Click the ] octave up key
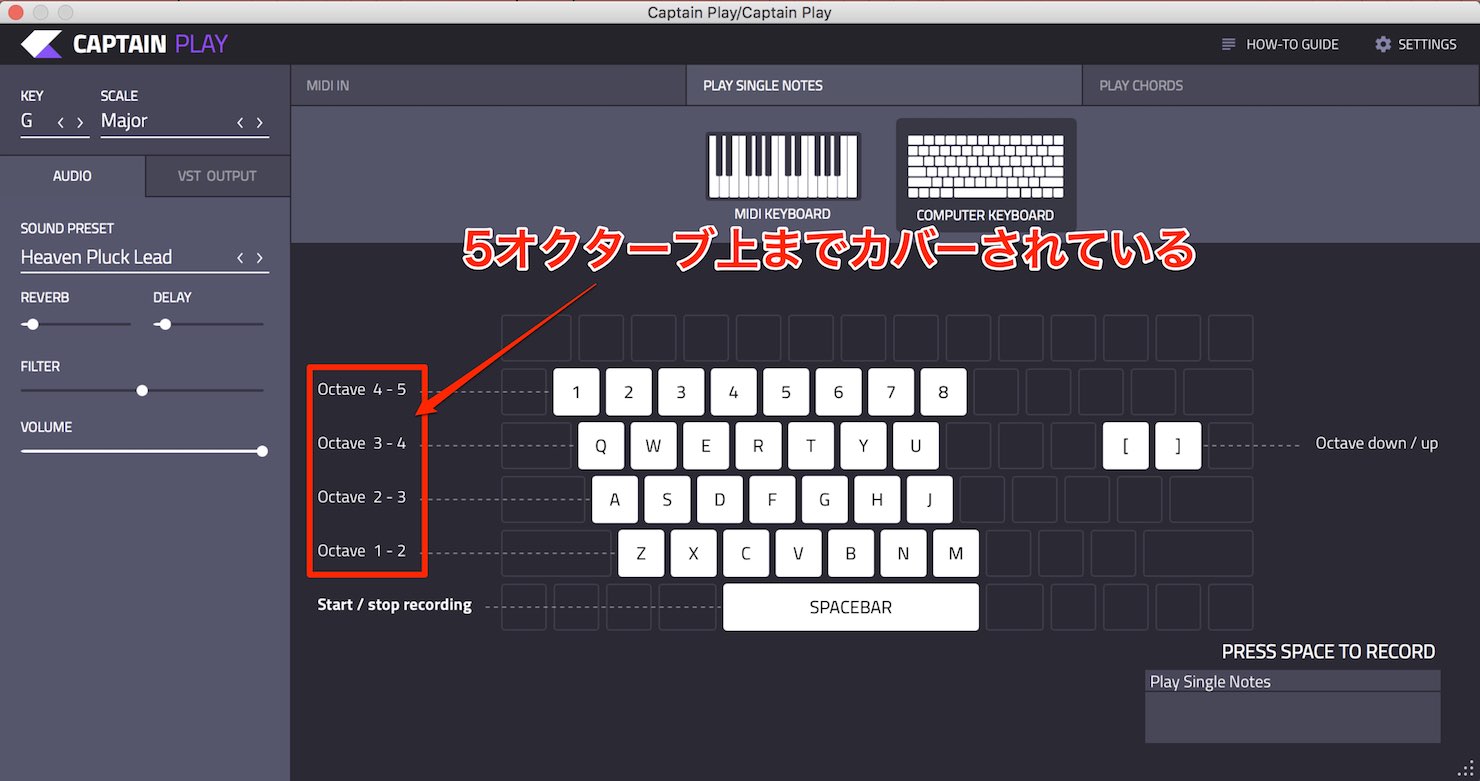 [x=1178, y=446]
